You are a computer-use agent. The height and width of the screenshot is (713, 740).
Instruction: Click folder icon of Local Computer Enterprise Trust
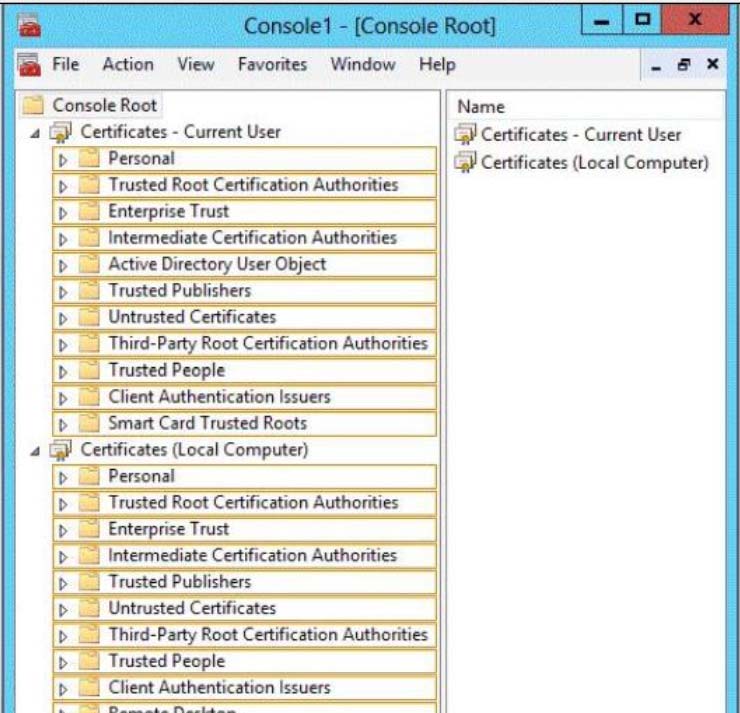(x=89, y=528)
